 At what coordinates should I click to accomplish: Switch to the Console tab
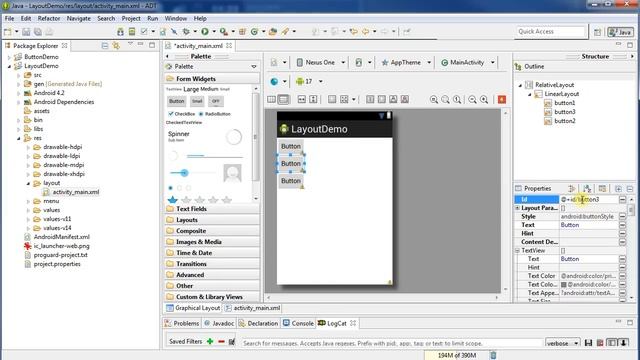tap(298, 323)
